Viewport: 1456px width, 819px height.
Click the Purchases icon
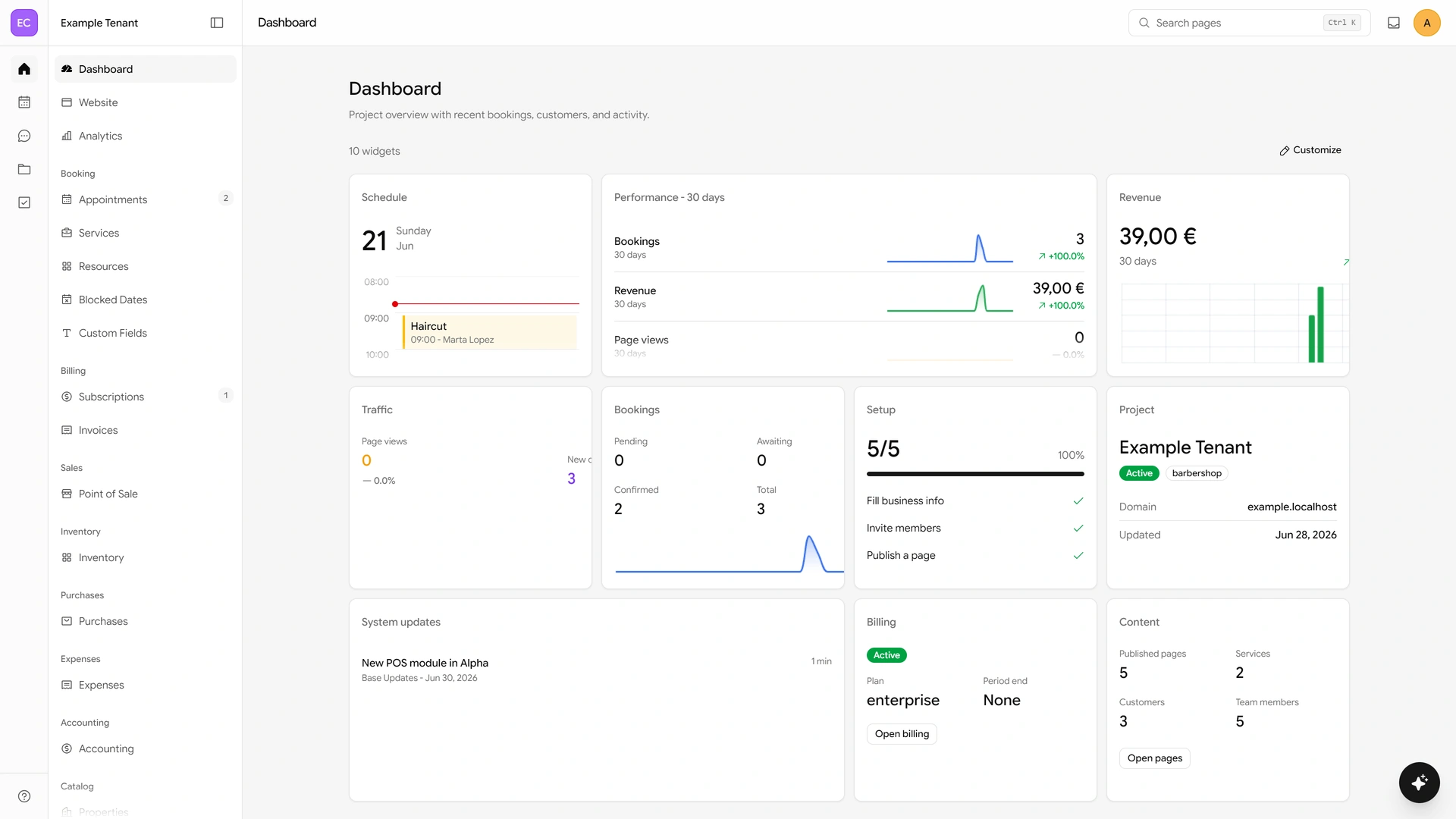pyautogui.click(x=67, y=621)
